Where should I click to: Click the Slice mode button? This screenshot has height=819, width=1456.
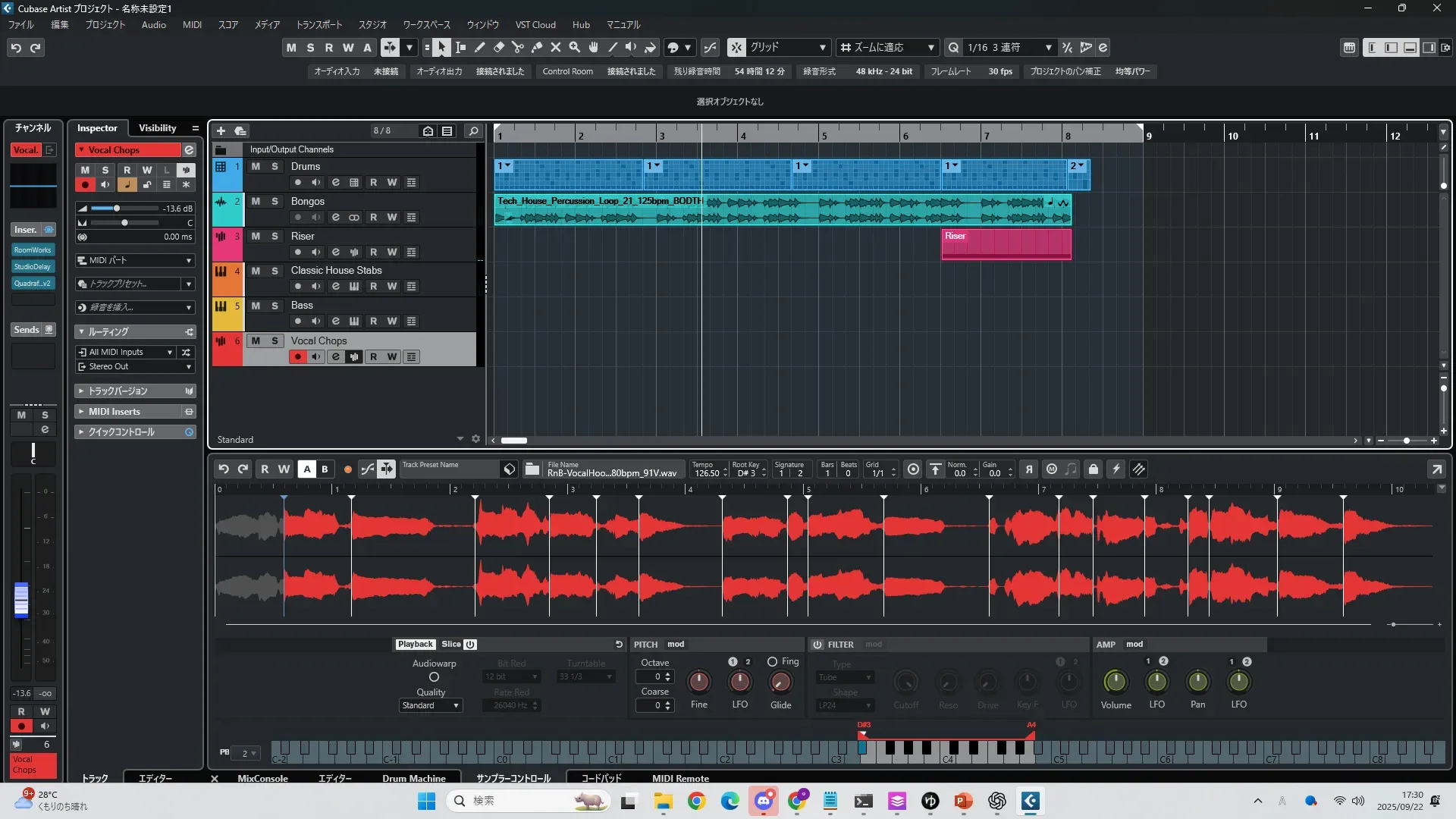tap(451, 645)
